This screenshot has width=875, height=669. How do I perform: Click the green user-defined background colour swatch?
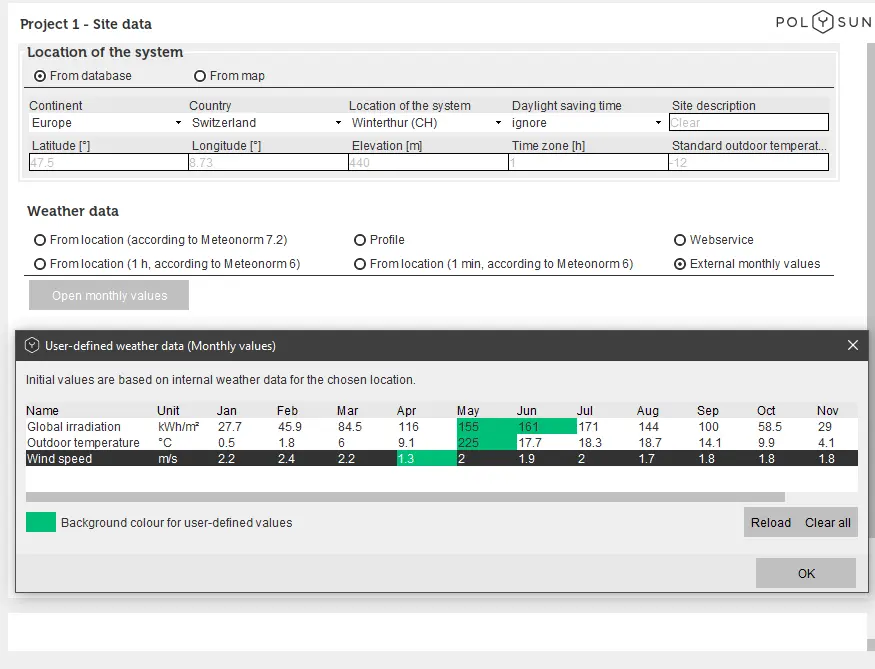point(41,522)
